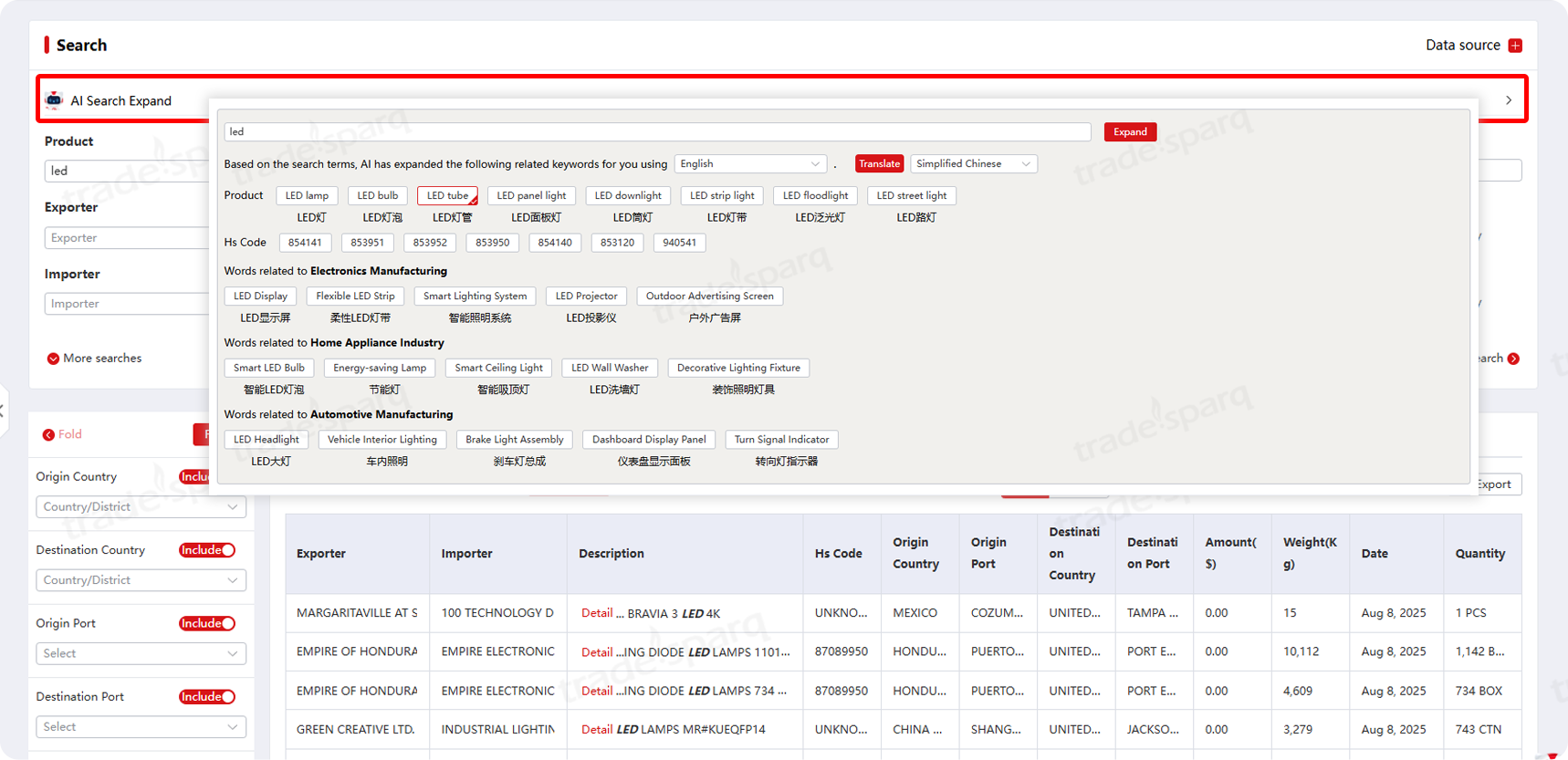Toggle the Destination Port Include switch
The image size is (1568, 760).
tap(207, 697)
